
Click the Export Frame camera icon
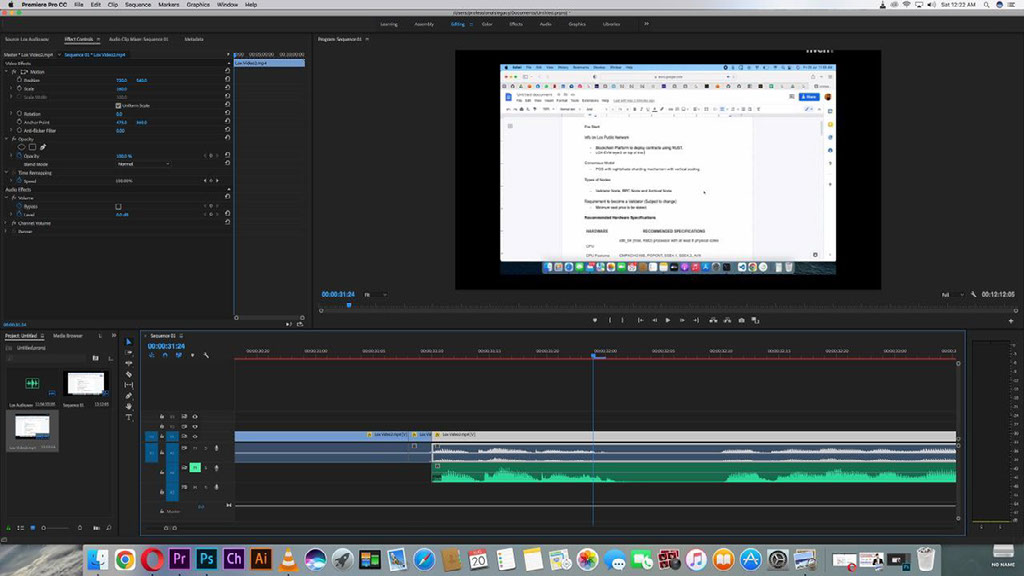741,320
